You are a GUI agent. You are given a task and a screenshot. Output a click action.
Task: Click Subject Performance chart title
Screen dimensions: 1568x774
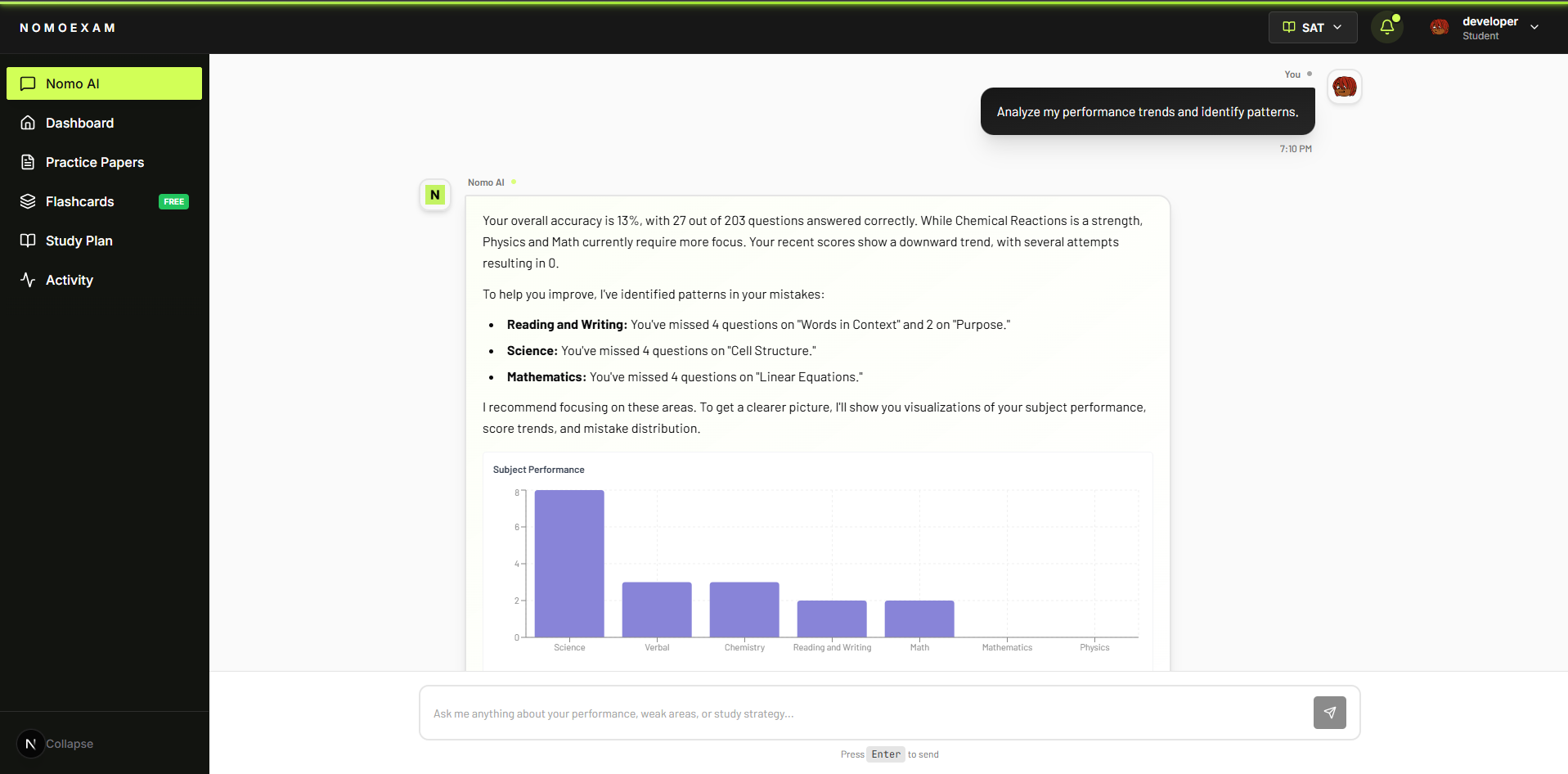point(538,470)
